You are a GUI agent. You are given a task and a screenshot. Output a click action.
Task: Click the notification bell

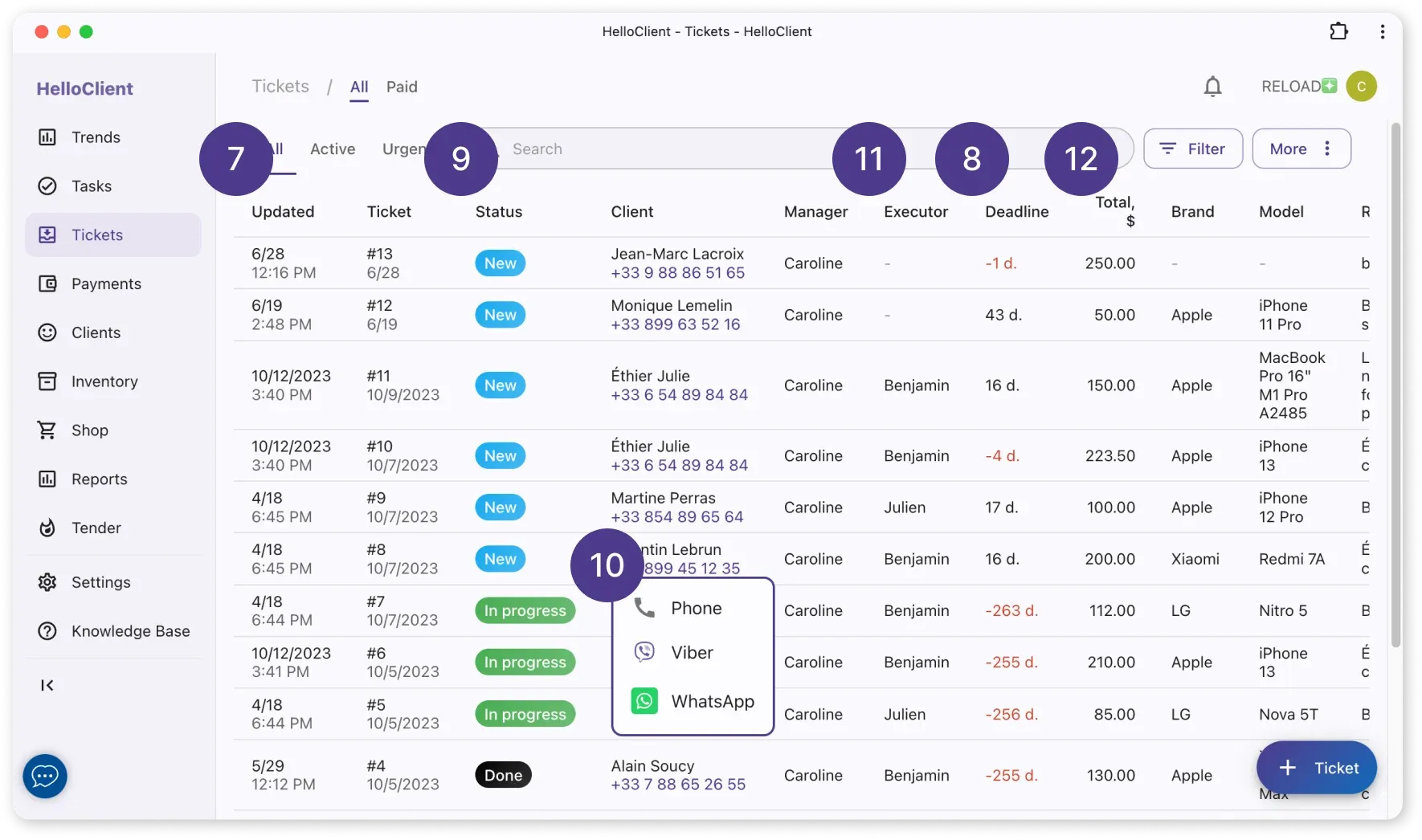[1212, 86]
